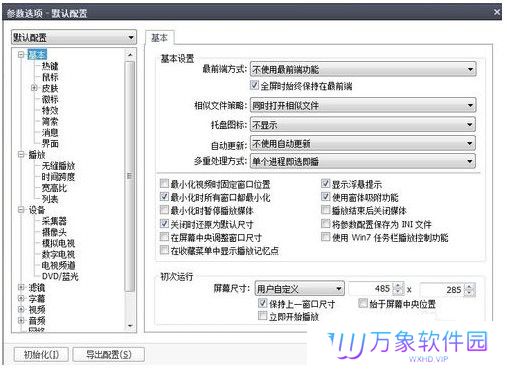The width and height of the screenshot is (507, 371).
Task: Select 设备 in the settings tree
Action: tap(37, 210)
